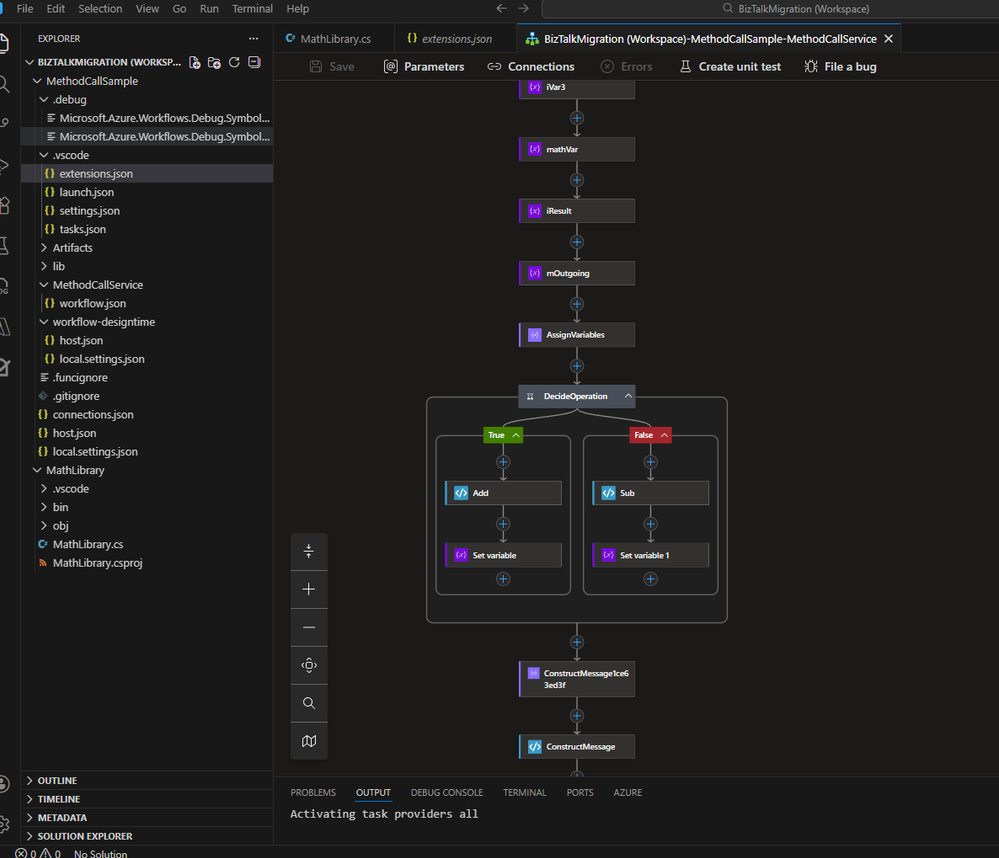
Task: Collapse the DecideOperation condition node
Action: 628,396
